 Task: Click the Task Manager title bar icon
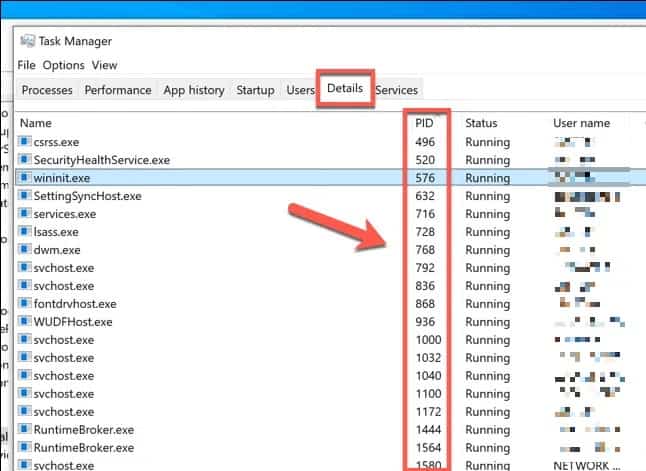(x=28, y=41)
